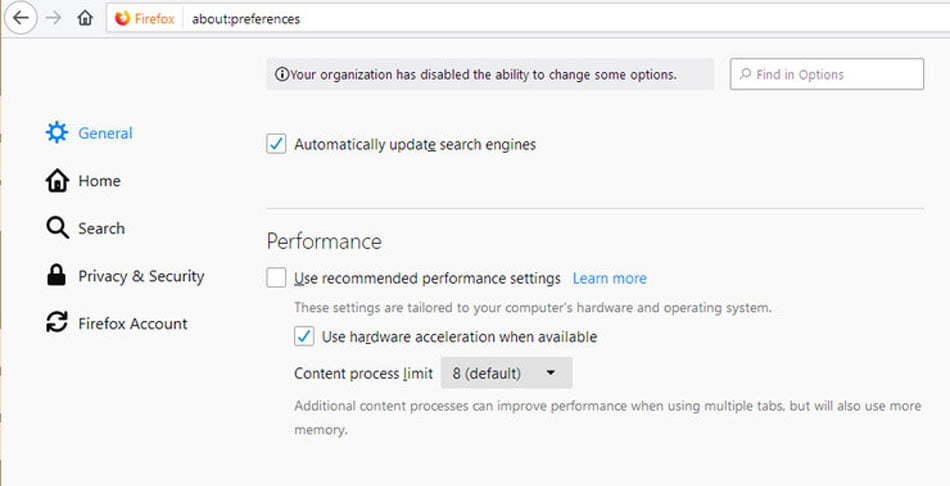
Task: Click the Home house icon in sidebar
Action: (x=57, y=181)
